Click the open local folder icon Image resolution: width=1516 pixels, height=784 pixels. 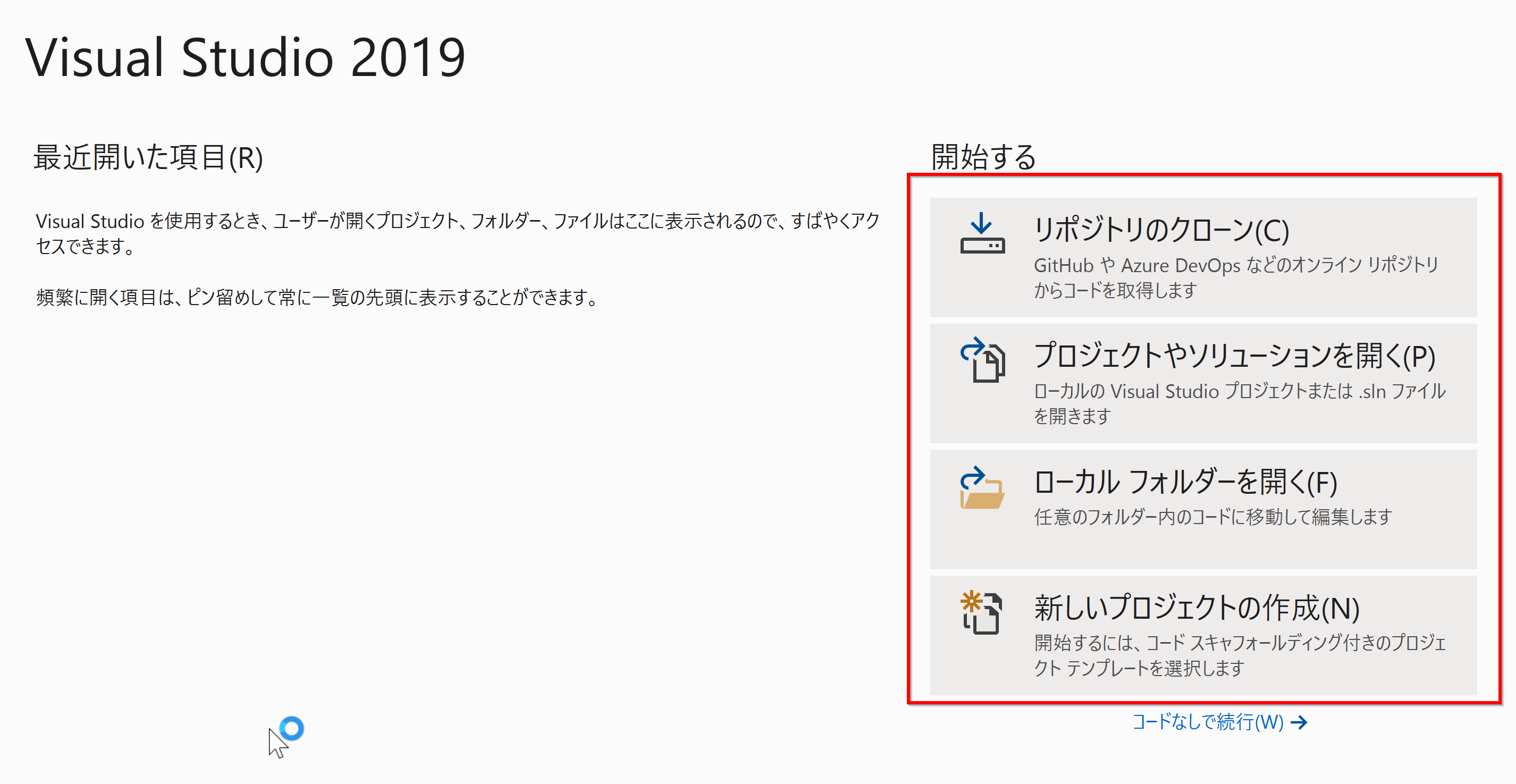(x=982, y=487)
